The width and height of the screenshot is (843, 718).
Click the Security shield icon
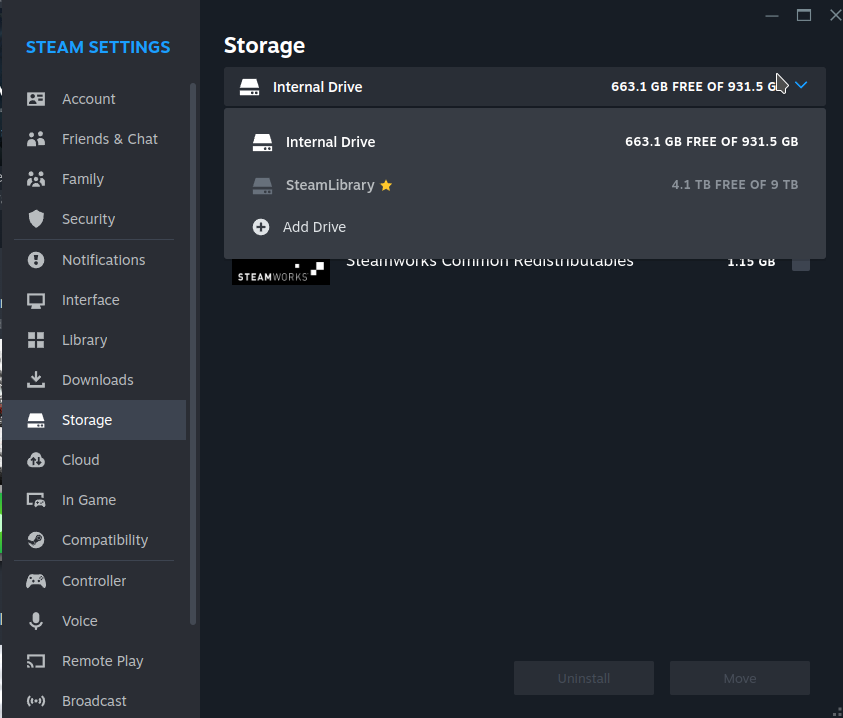coord(36,219)
